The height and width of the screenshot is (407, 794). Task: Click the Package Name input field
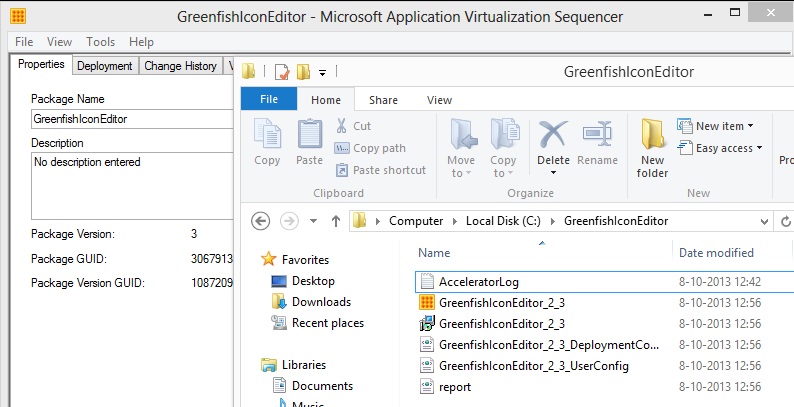(x=130, y=119)
